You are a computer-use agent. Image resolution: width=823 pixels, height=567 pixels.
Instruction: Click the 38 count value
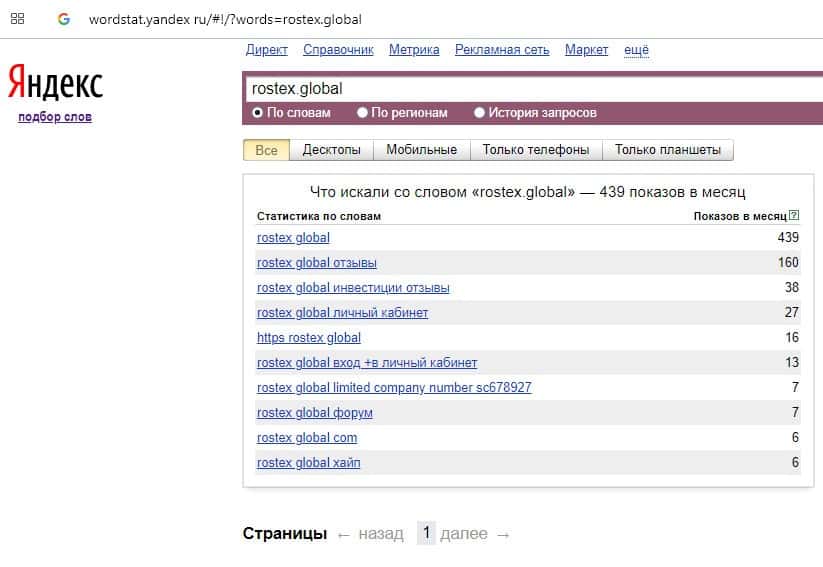pos(792,287)
